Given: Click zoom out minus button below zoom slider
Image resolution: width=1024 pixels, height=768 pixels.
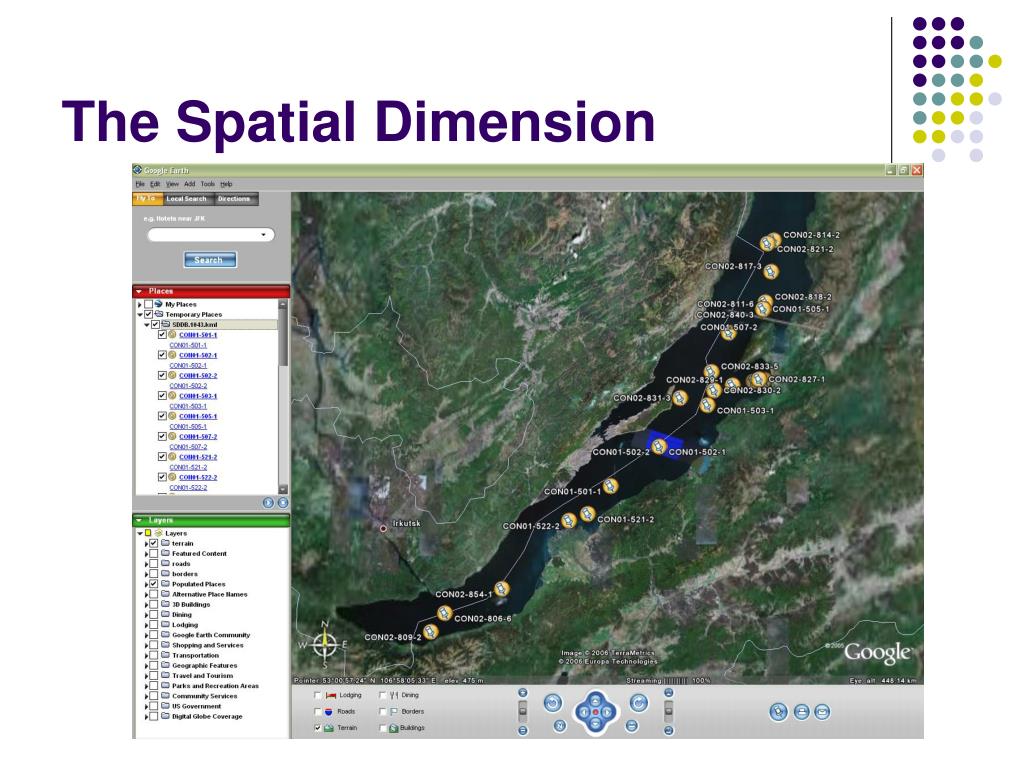Looking at the screenshot, I should [522, 731].
